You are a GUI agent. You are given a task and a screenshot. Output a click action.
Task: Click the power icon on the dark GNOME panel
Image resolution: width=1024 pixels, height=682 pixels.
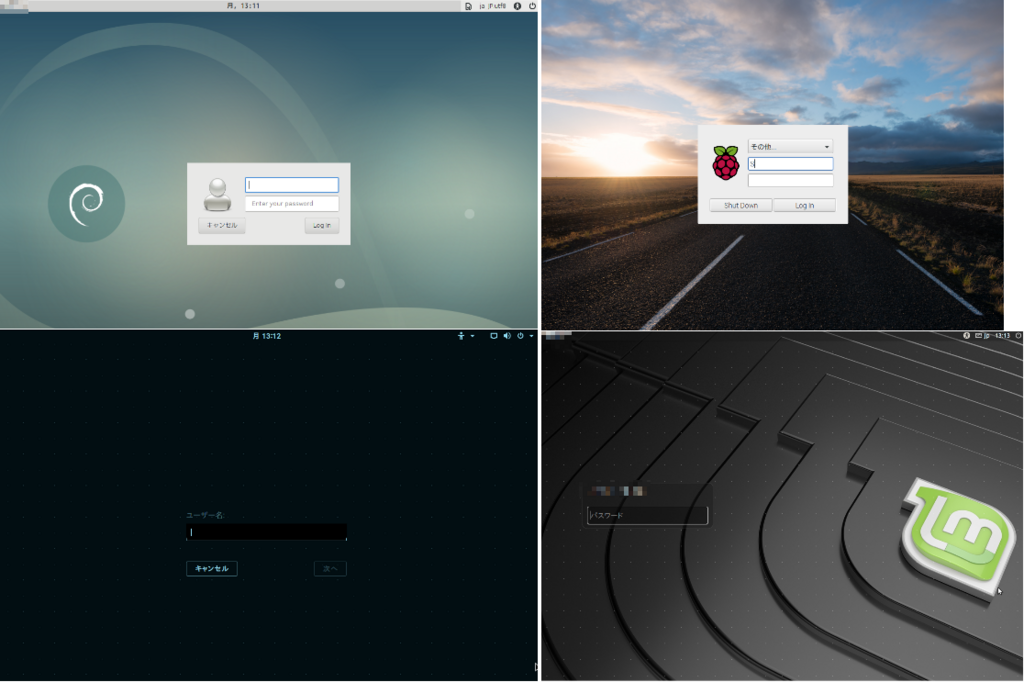(x=520, y=336)
